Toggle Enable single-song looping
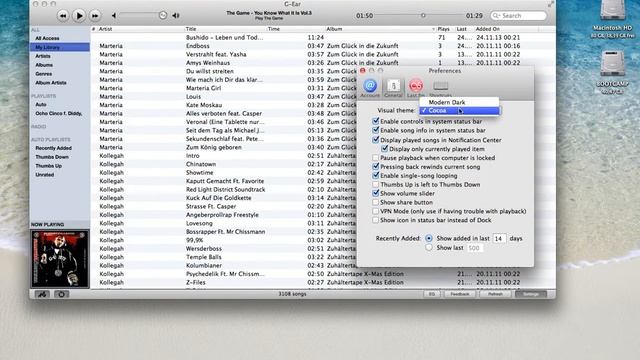This screenshot has width=640, height=360. pos(376,176)
